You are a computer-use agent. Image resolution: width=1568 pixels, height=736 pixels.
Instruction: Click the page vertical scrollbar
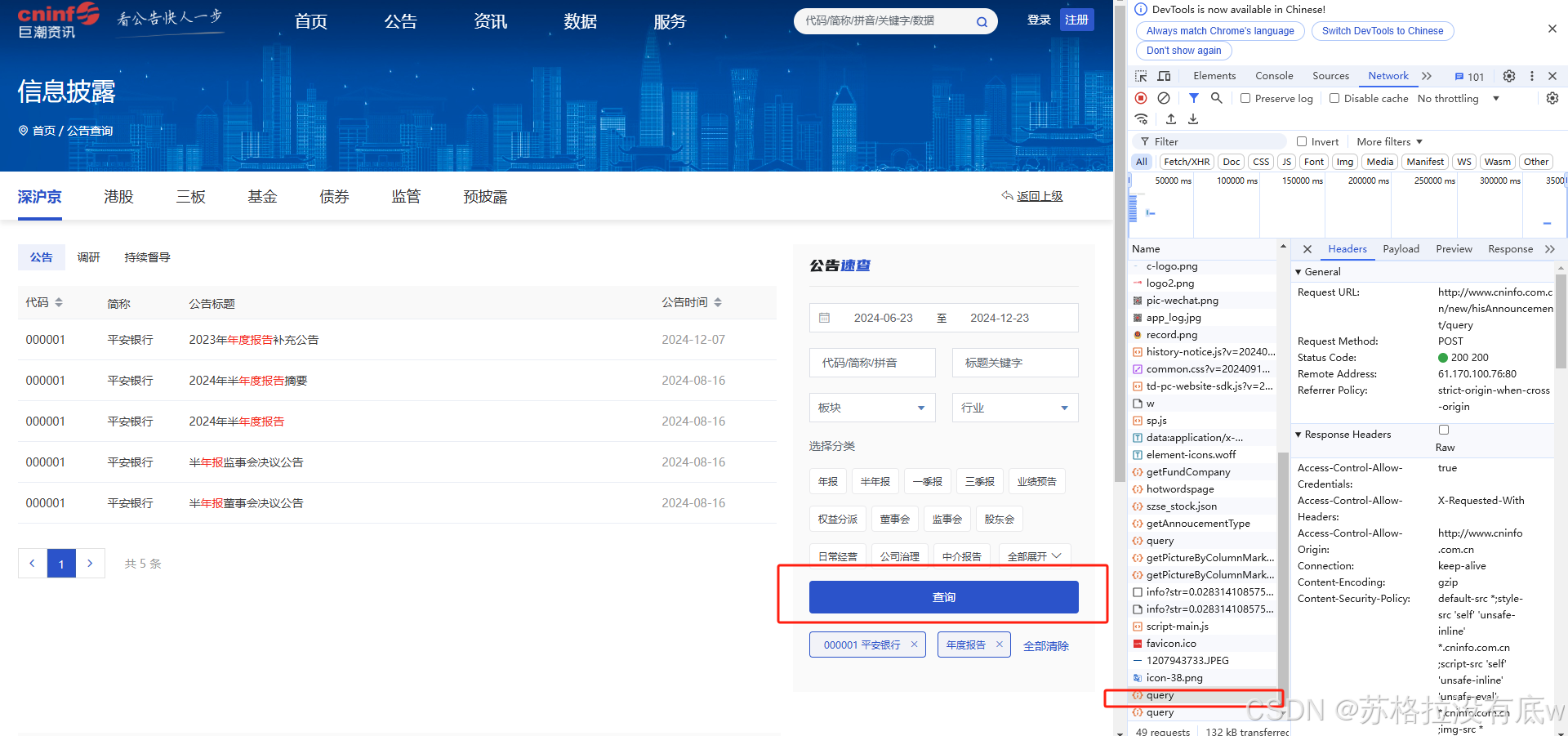point(1120,245)
